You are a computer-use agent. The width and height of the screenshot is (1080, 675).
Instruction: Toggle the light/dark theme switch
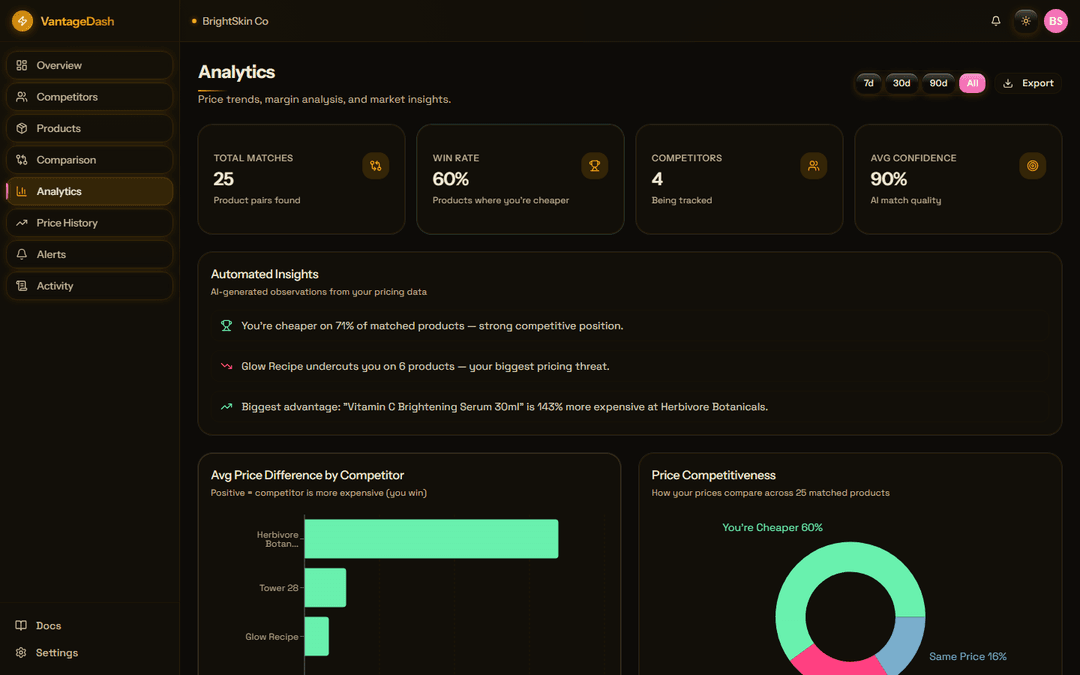1025,20
